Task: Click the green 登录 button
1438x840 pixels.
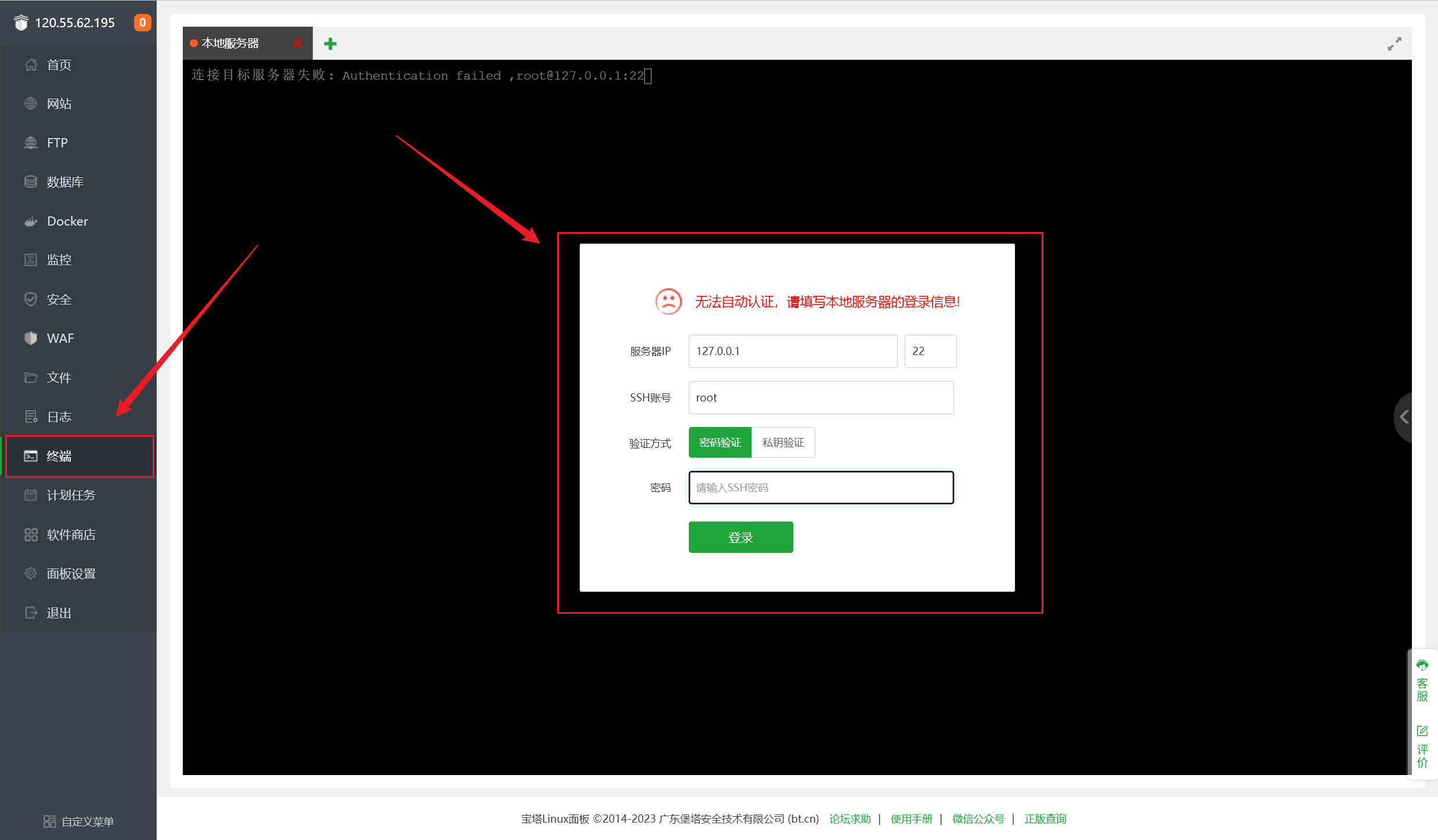Action: [x=740, y=537]
